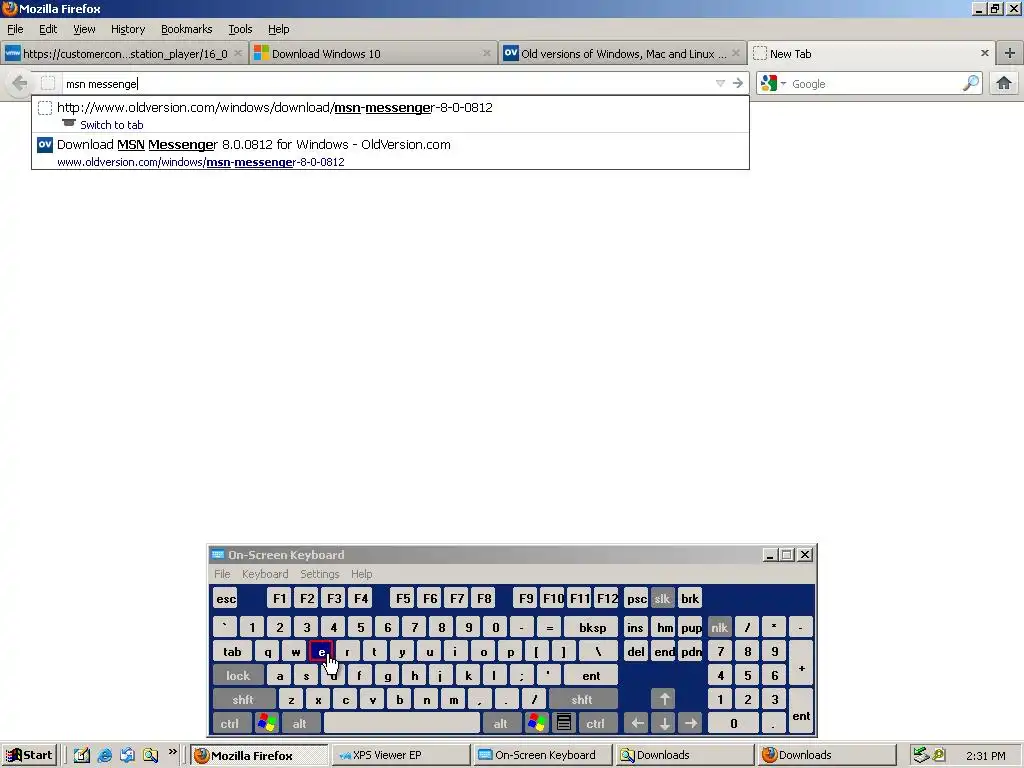
Task: Switch to XPS Viewer EP taskbar button
Action: tap(400, 755)
